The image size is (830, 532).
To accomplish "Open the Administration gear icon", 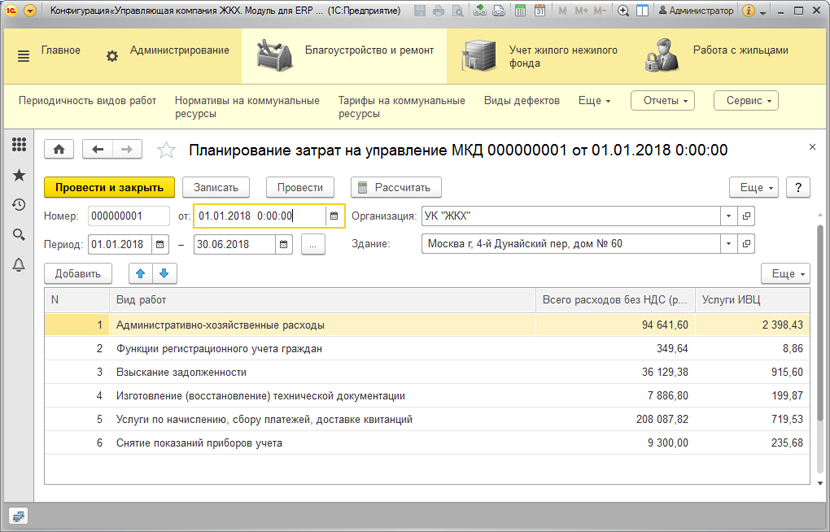I will coord(112,56).
